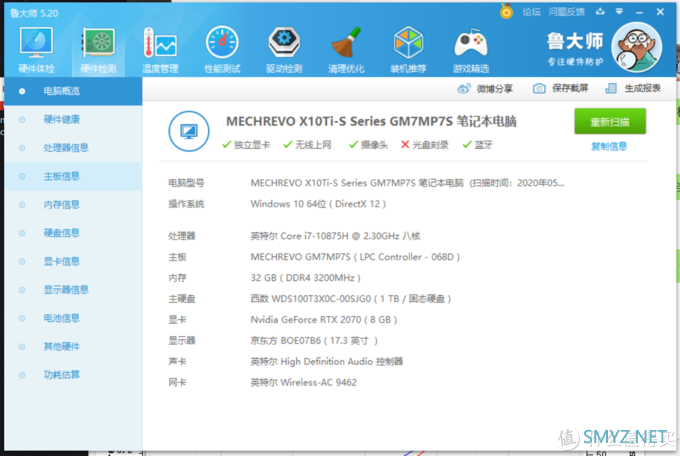680x456 pixels.
Task: Click the 电脑型号 value row
Action: 408,183
